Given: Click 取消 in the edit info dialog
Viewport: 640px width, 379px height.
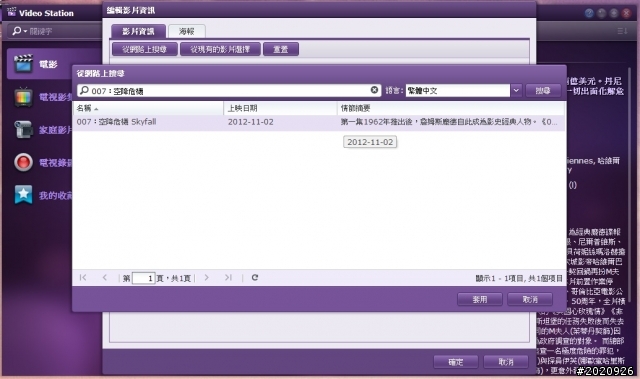Looking at the screenshot, I should 506,362.
